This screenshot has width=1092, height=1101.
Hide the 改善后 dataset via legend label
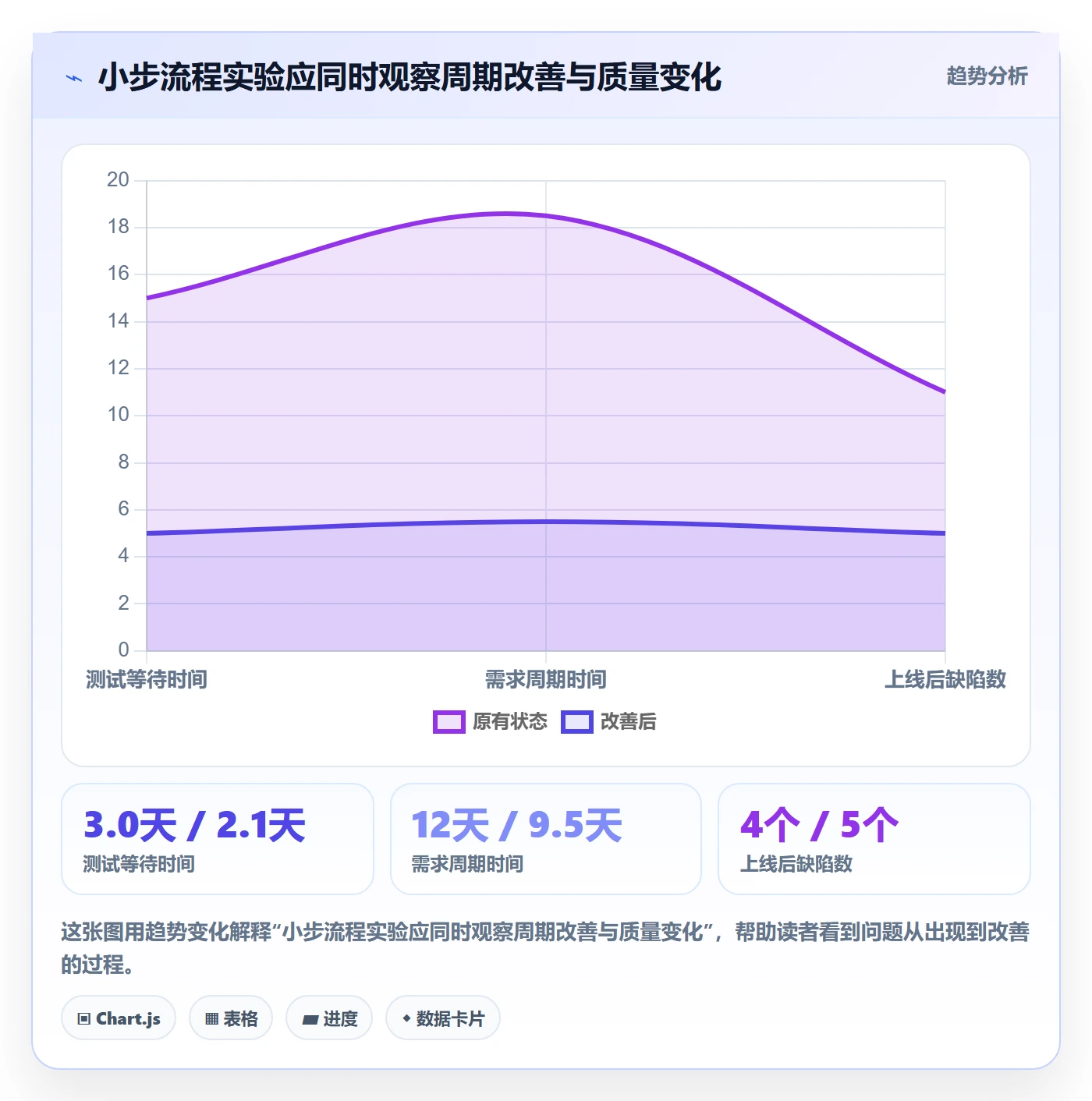click(x=629, y=722)
